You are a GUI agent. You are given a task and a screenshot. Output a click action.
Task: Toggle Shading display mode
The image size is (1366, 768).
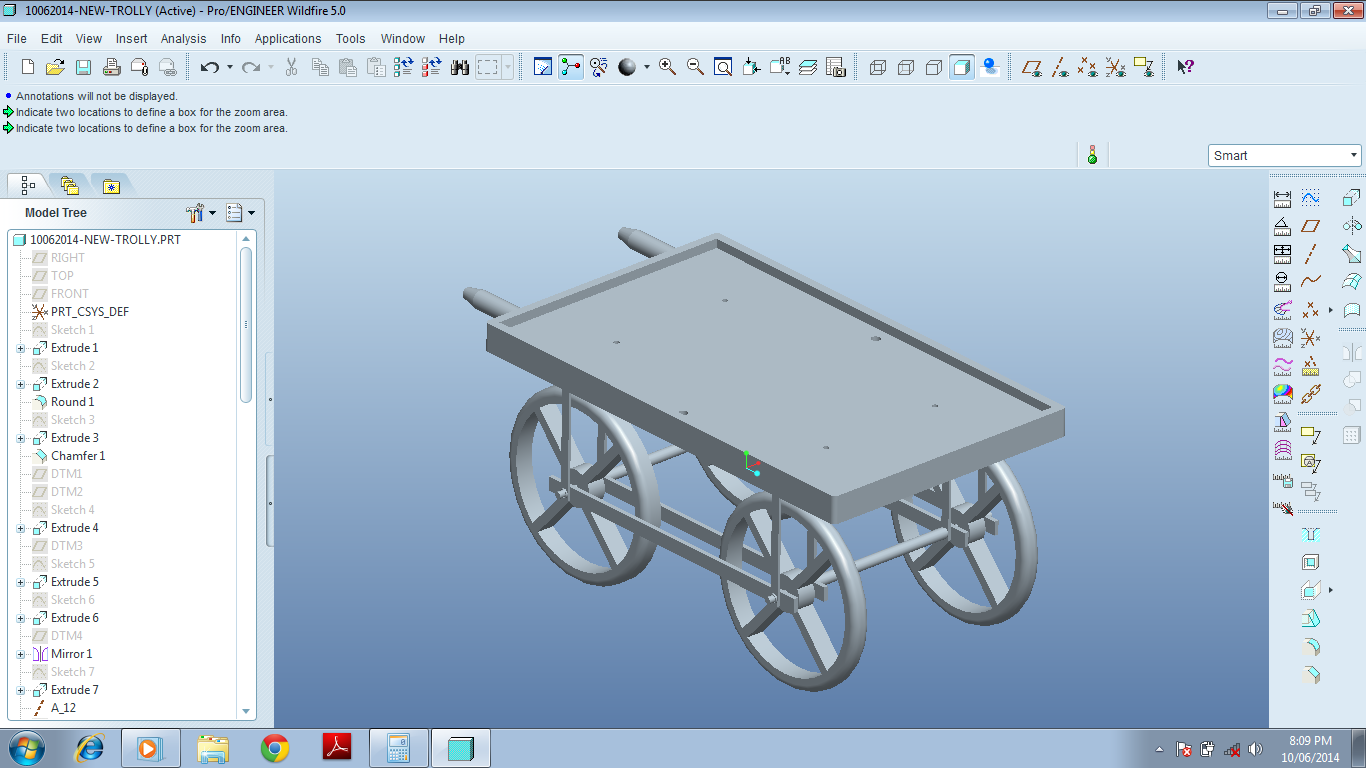pyautogui.click(x=962, y=67)
